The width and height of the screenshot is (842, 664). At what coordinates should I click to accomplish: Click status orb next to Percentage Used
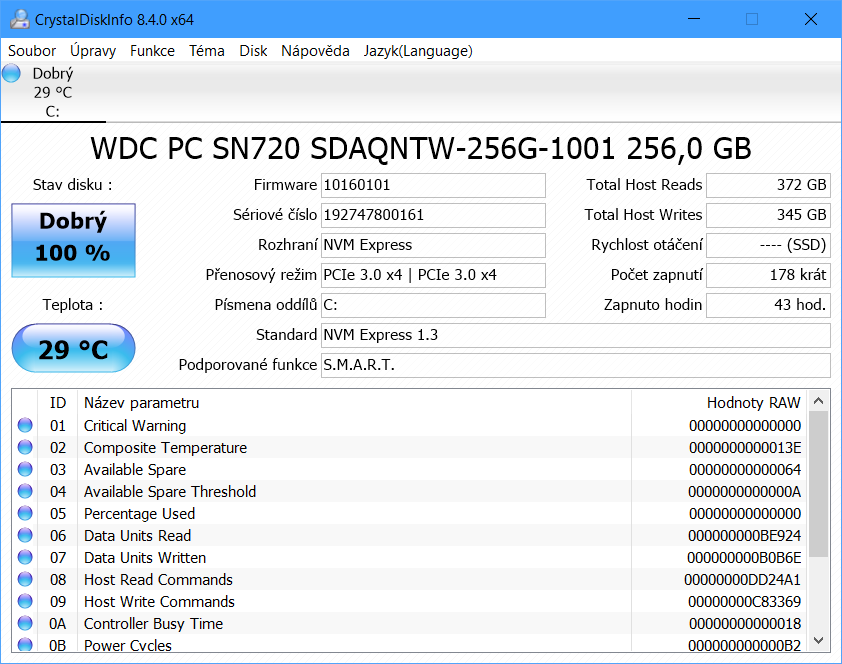[25, 514]
